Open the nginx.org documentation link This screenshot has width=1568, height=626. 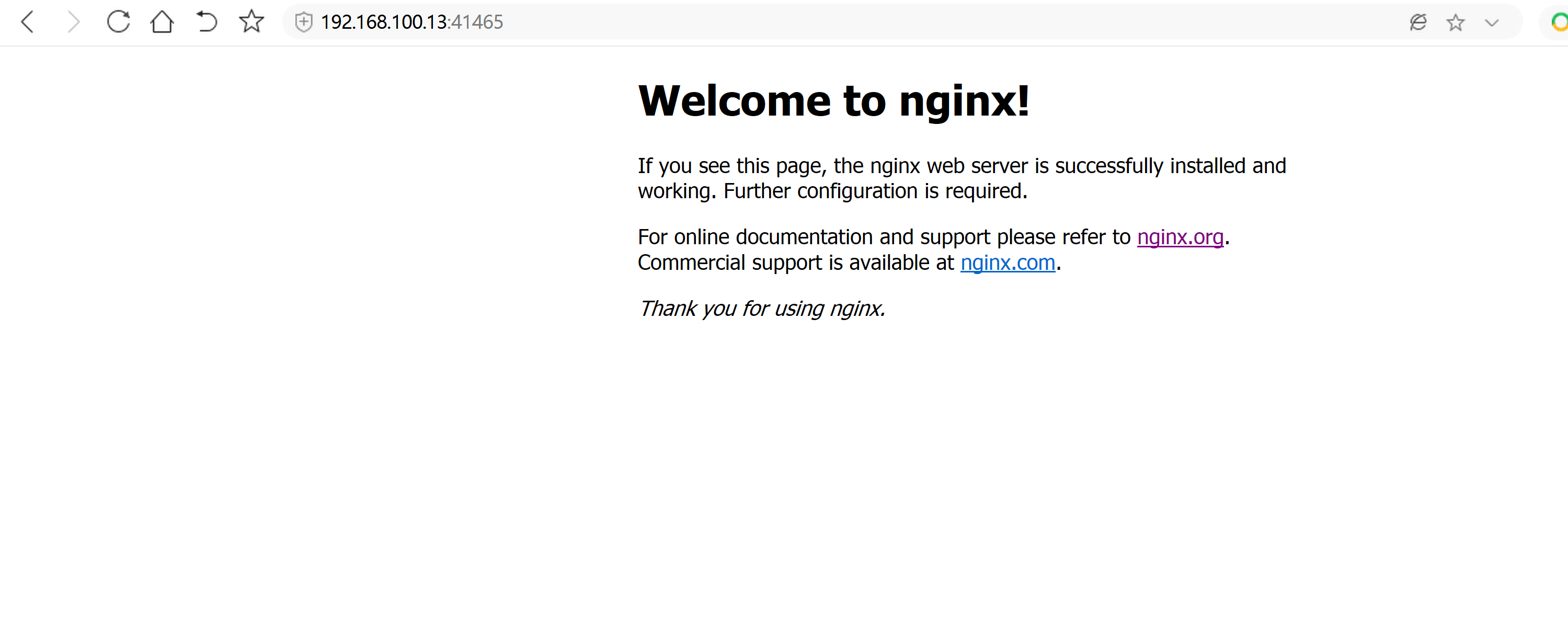[x=1180, y=237]
